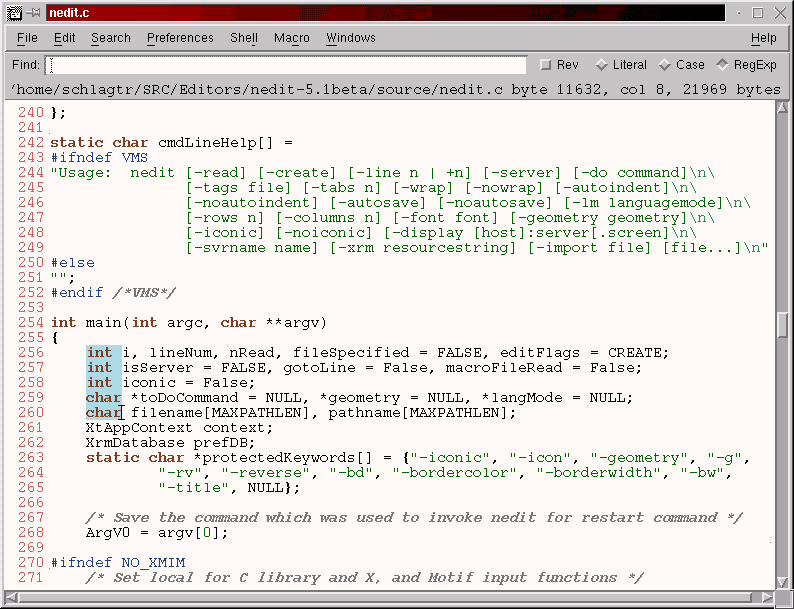Click '[-svrname name]' on line 249
The width and height of the screenshot is (794, 609).
point(252,248)
